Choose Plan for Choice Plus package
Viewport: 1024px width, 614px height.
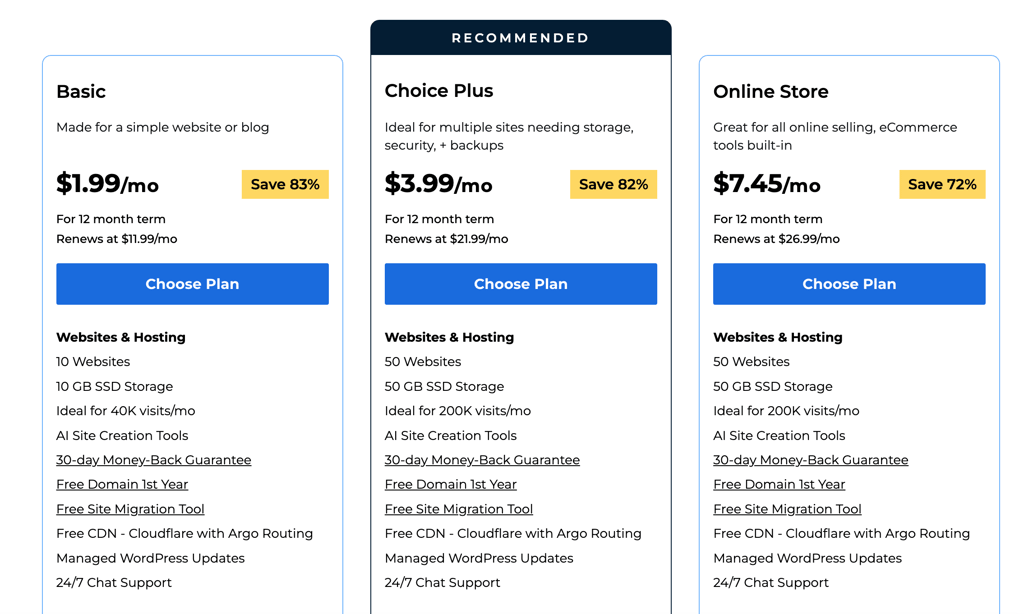(x=520, y=283)
